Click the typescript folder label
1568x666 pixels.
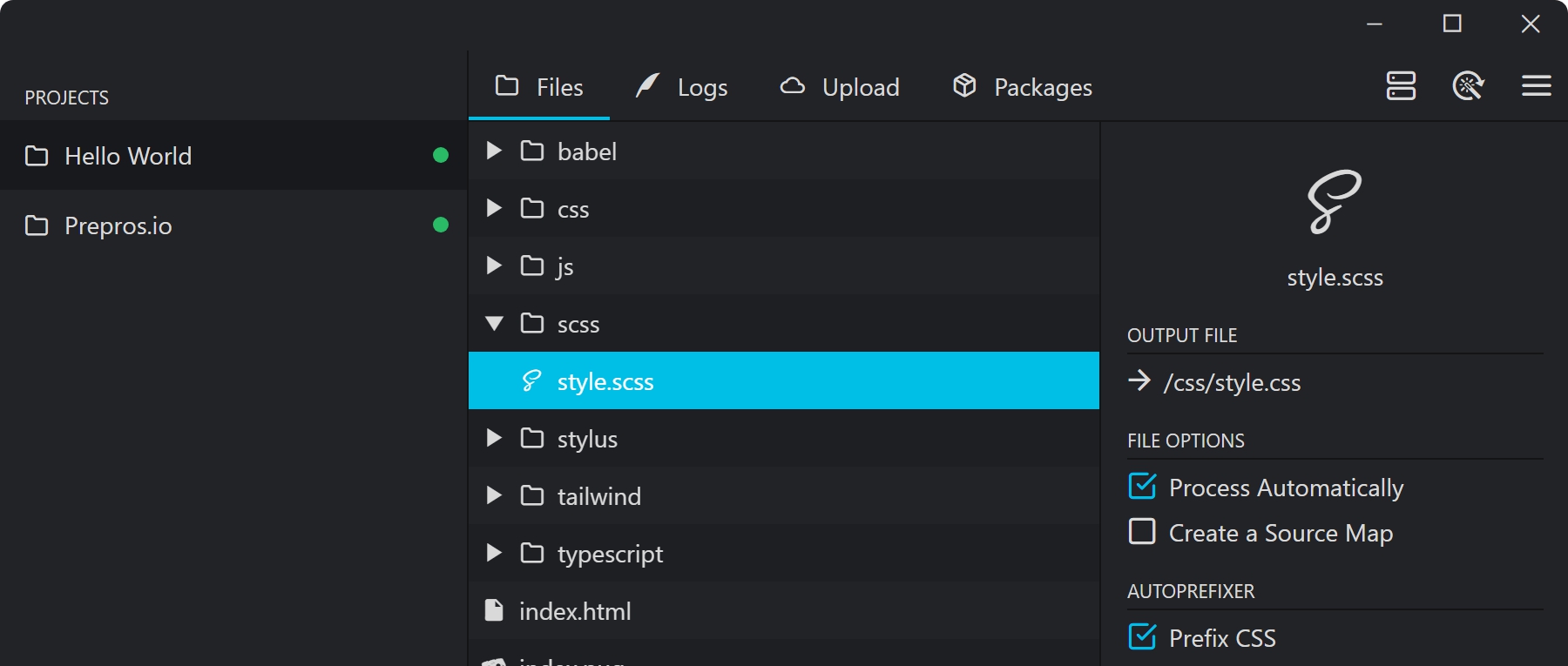pos(610,555)
